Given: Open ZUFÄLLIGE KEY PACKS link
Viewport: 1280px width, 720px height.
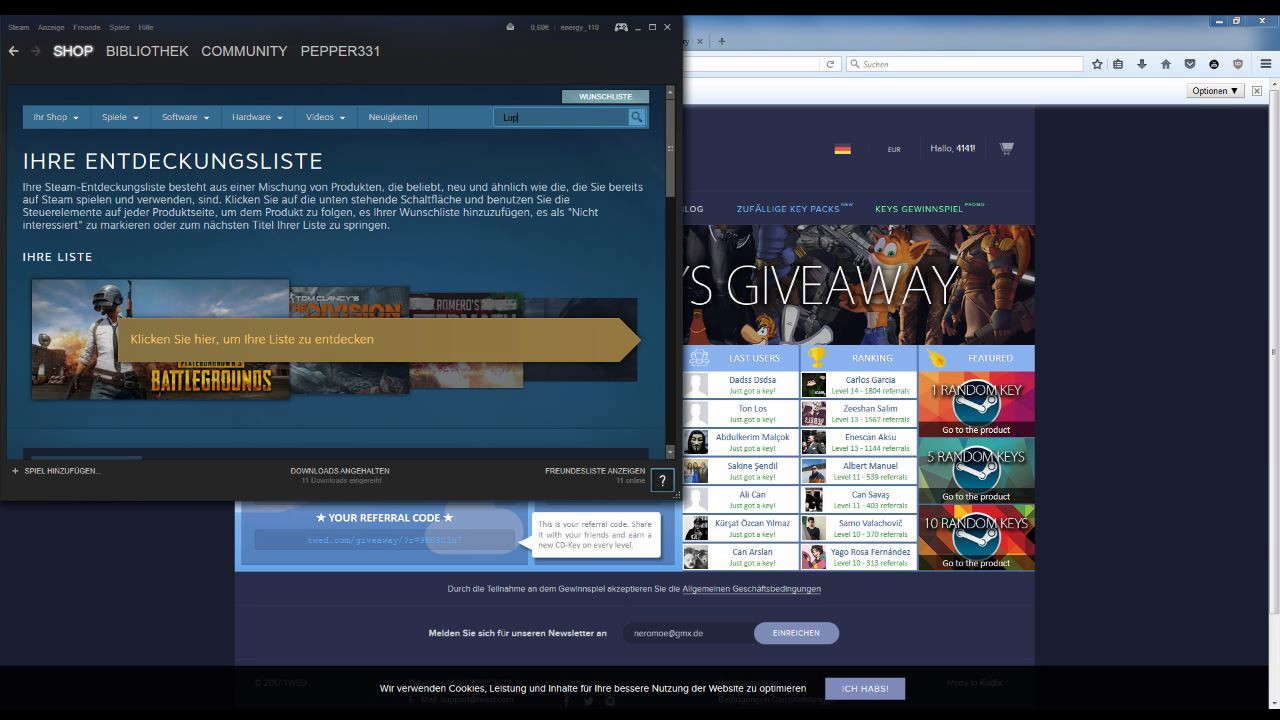Looking at the screenshot, I should pyautogui.click(x=788, y=209).
